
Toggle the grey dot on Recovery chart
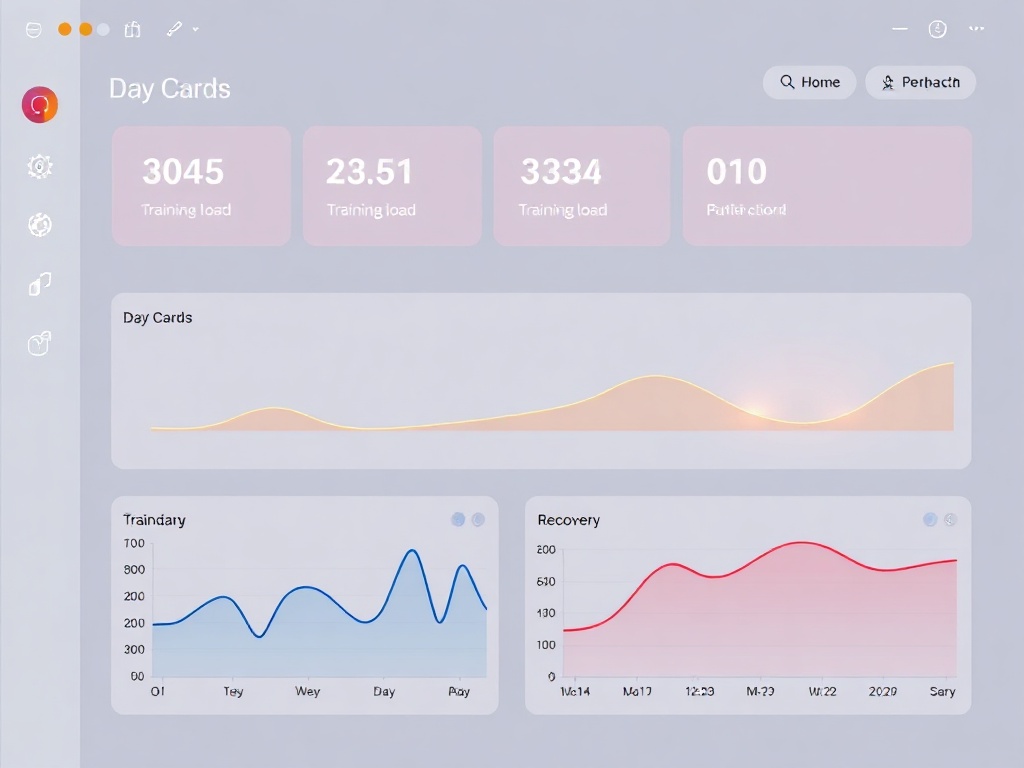(950, 519)
